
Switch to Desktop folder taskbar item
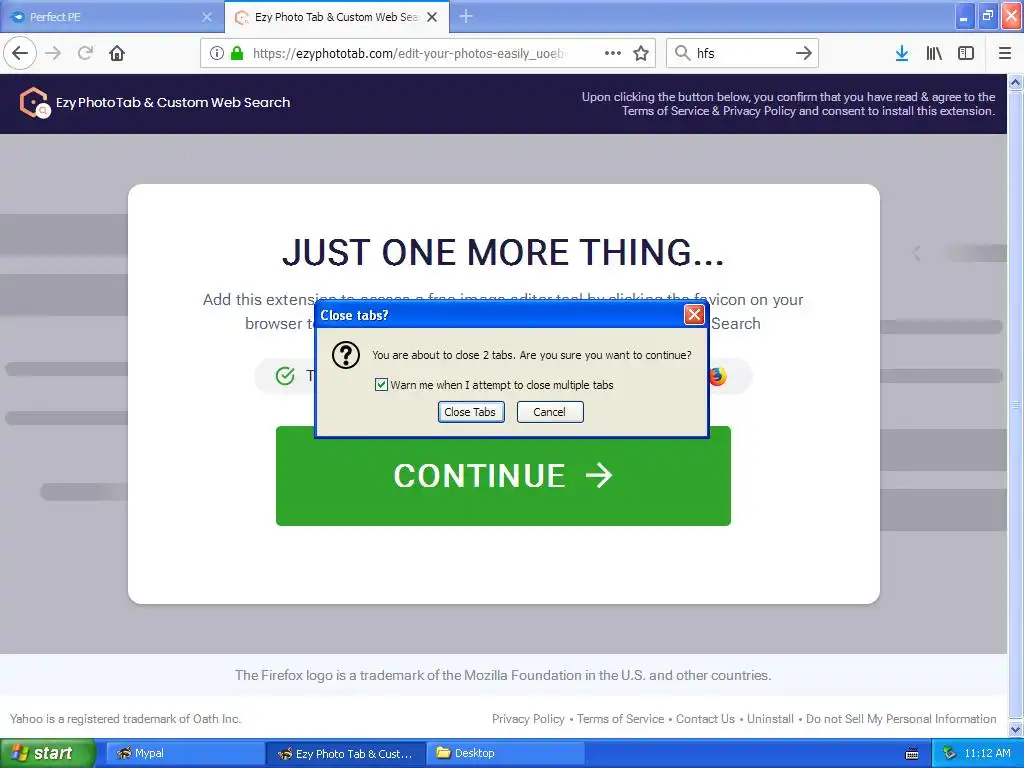(505, 753)
